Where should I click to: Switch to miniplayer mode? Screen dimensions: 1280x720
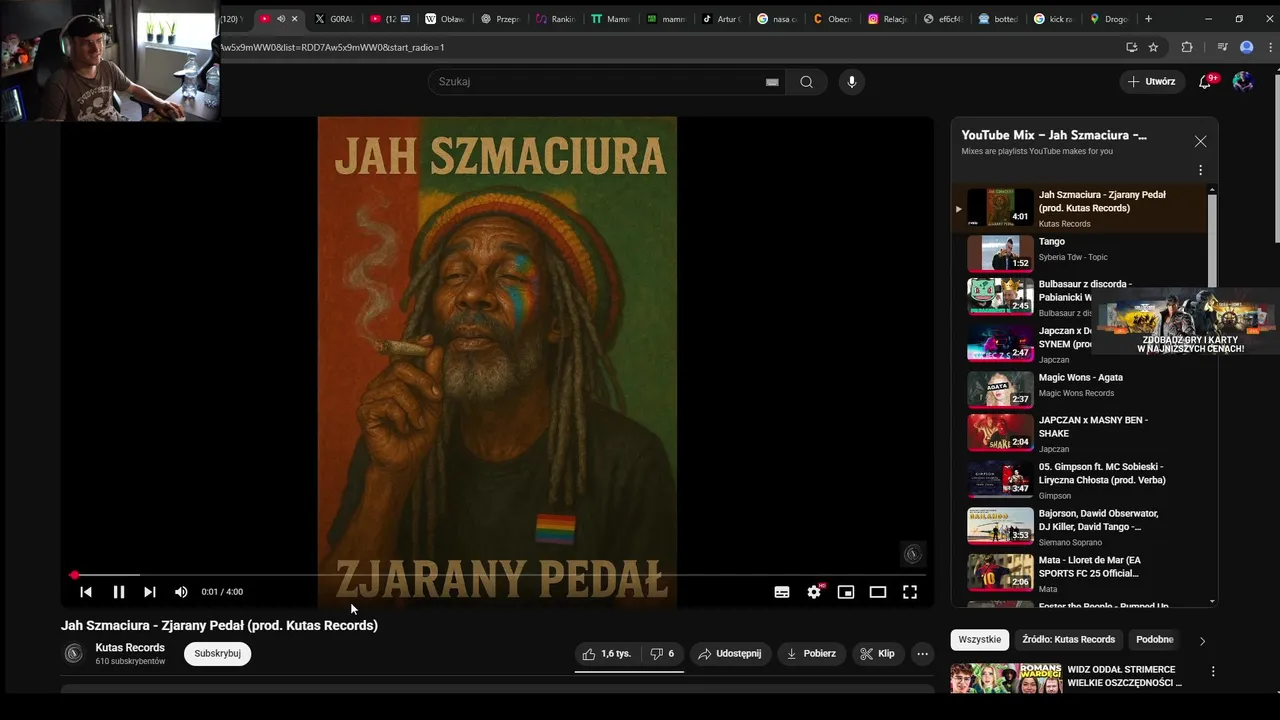coord(846,592)
